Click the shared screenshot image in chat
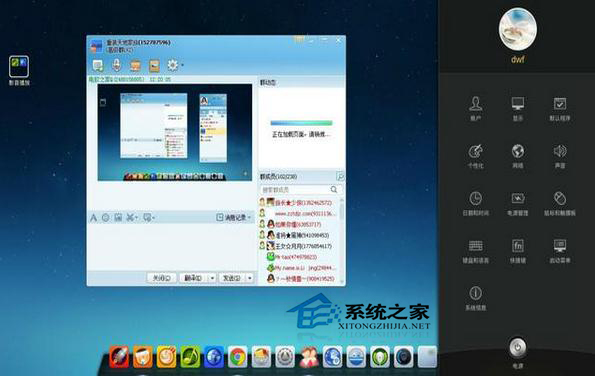This screenshot has width=595, height=376. [x=175, y=132]
